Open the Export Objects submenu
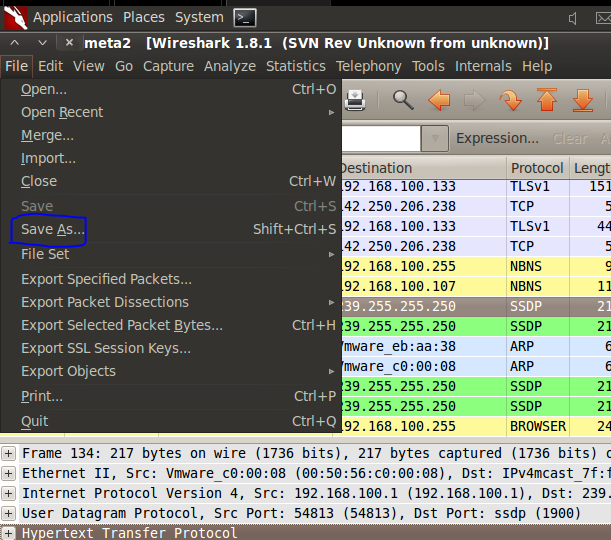This screenshot has width=611, height=540. [x=171, y=371]
